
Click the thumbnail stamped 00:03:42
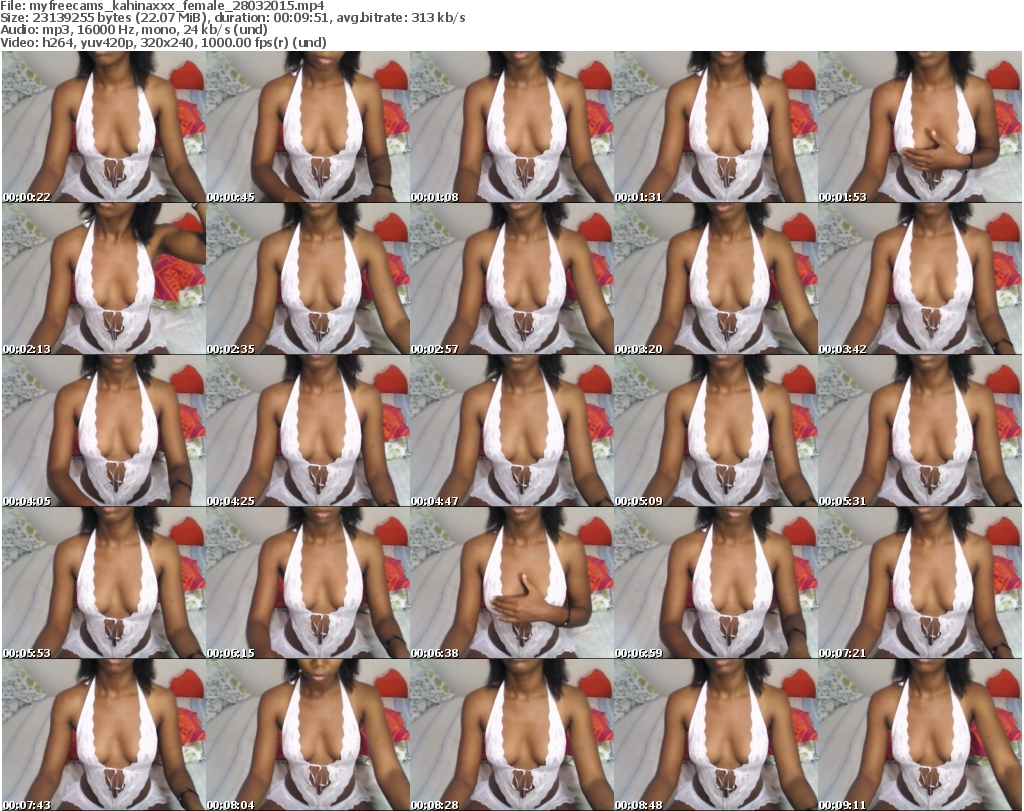920,279
